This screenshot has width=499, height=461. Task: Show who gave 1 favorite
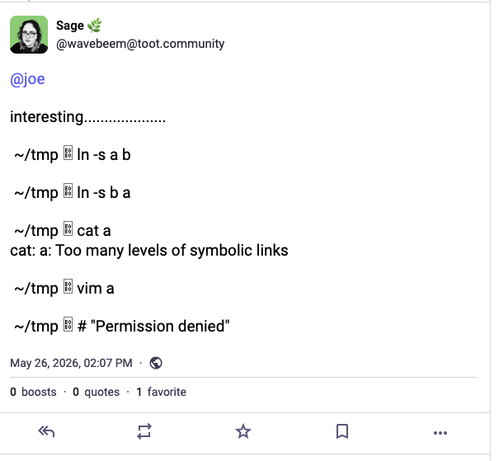pos(161,392)
